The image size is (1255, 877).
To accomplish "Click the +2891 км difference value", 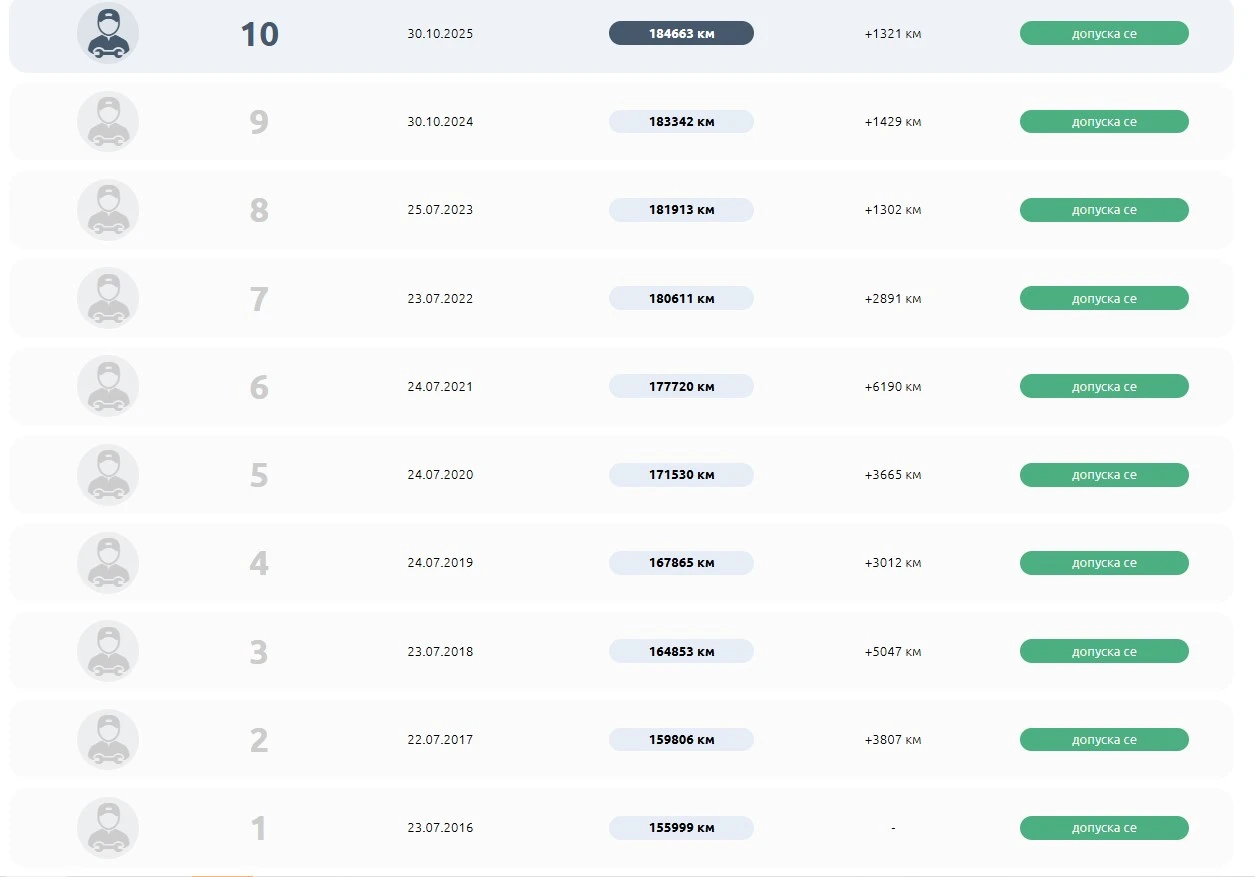I will coord(893,298).
